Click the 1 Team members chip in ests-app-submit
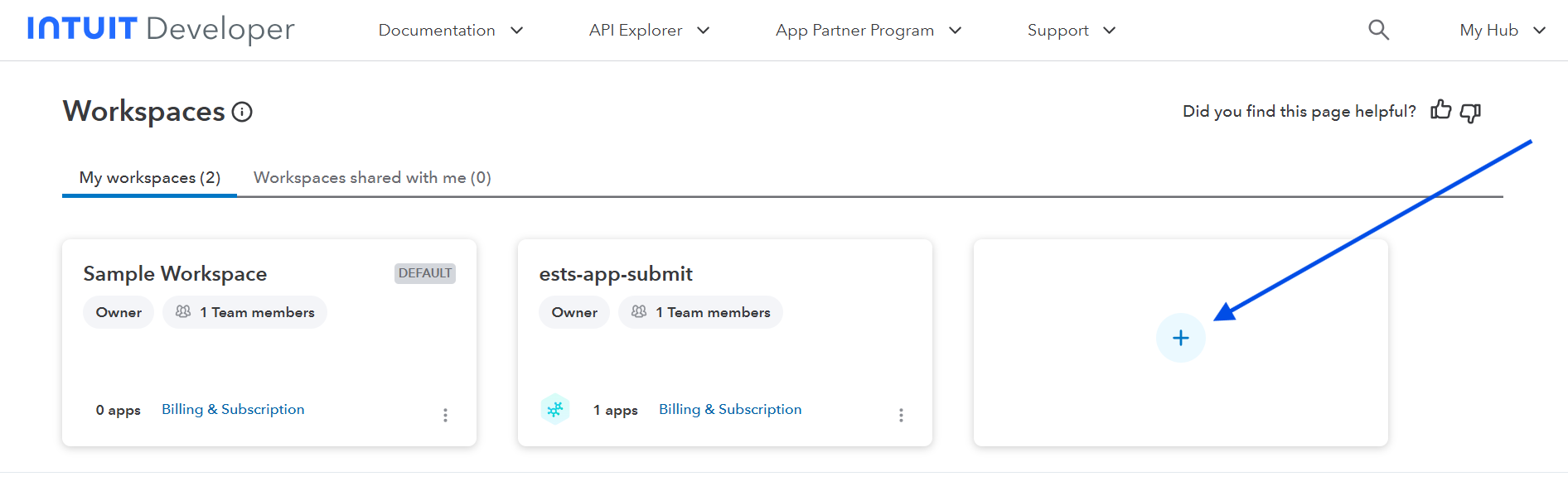Viewport: 1568px width, 491px height. tap(700, 312)
